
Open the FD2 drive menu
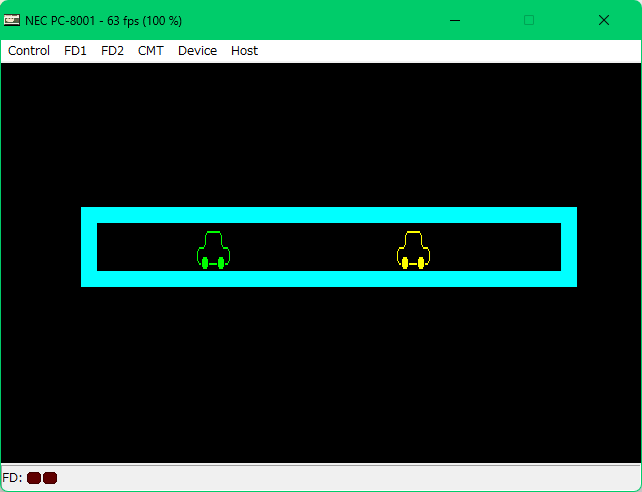(x=112, y=51)
